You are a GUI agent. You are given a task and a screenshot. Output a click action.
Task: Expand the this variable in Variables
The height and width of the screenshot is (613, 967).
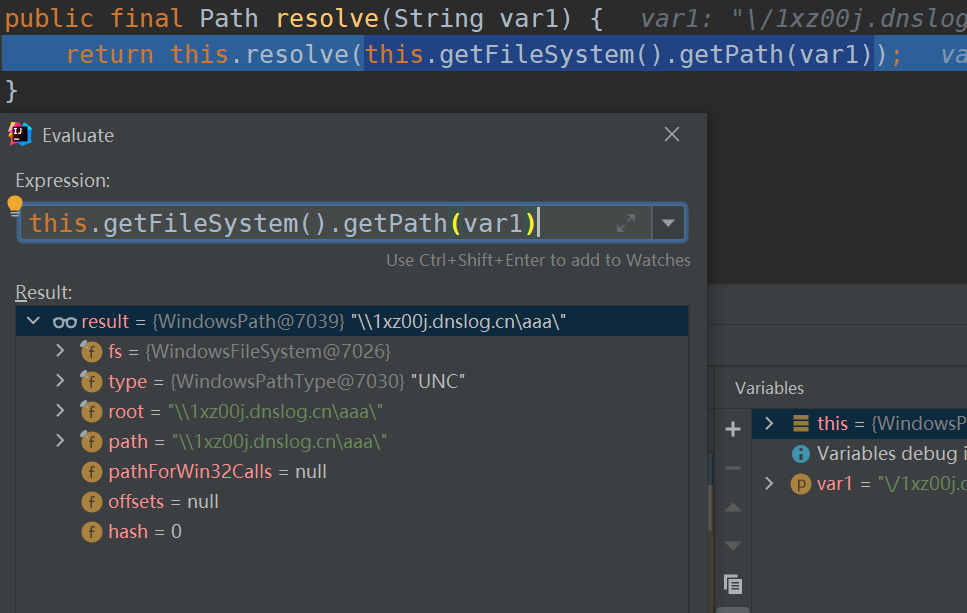(769, 423)
